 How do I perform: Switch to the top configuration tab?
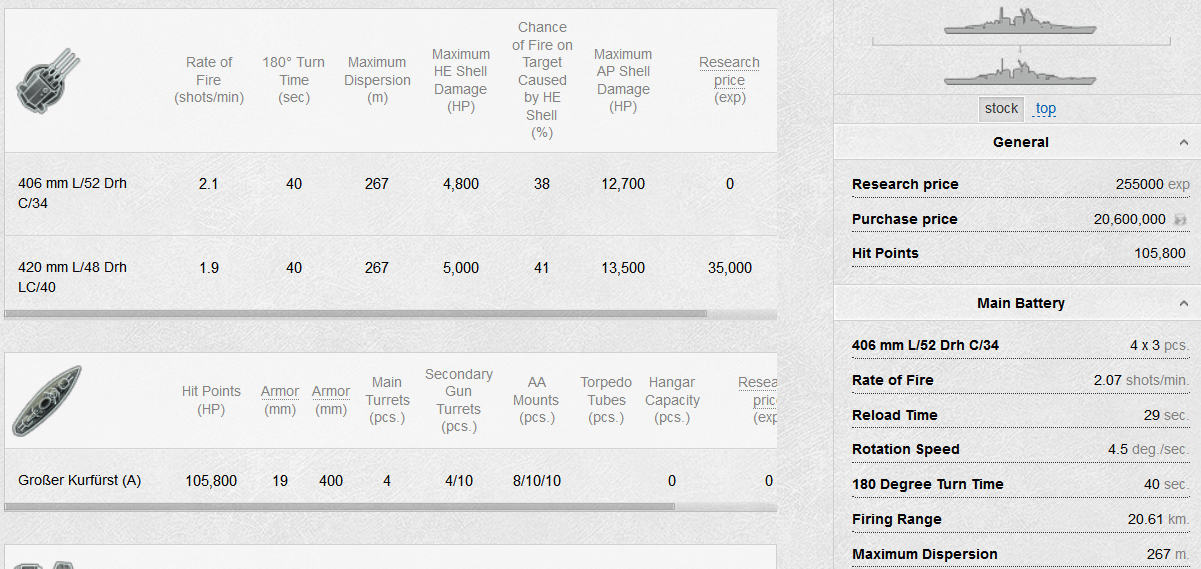[x=1045, y=108]
